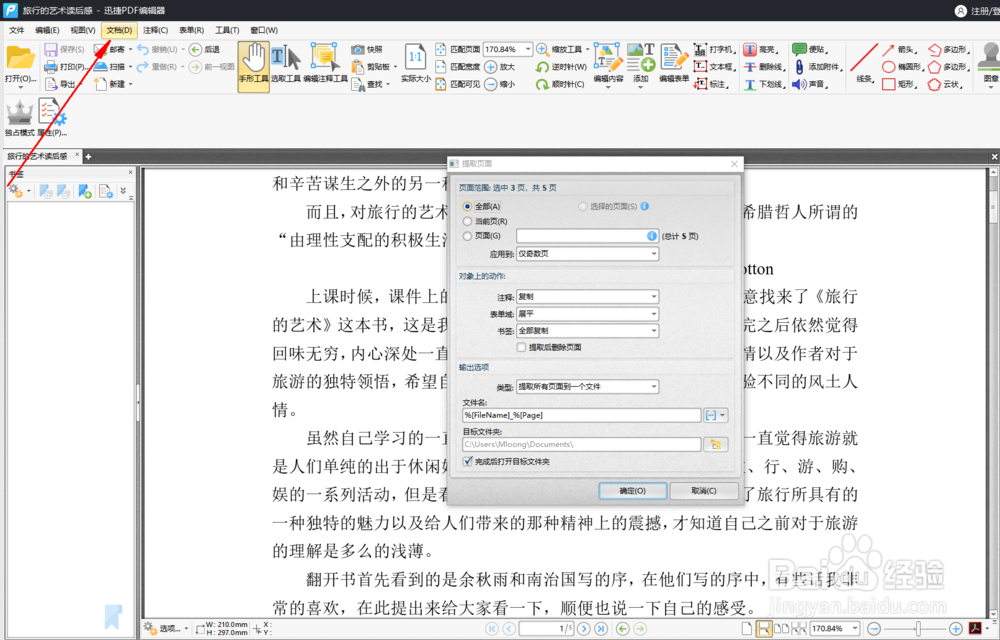Open the 类型 output dropdown in the dialog

[x=587, y=387]
